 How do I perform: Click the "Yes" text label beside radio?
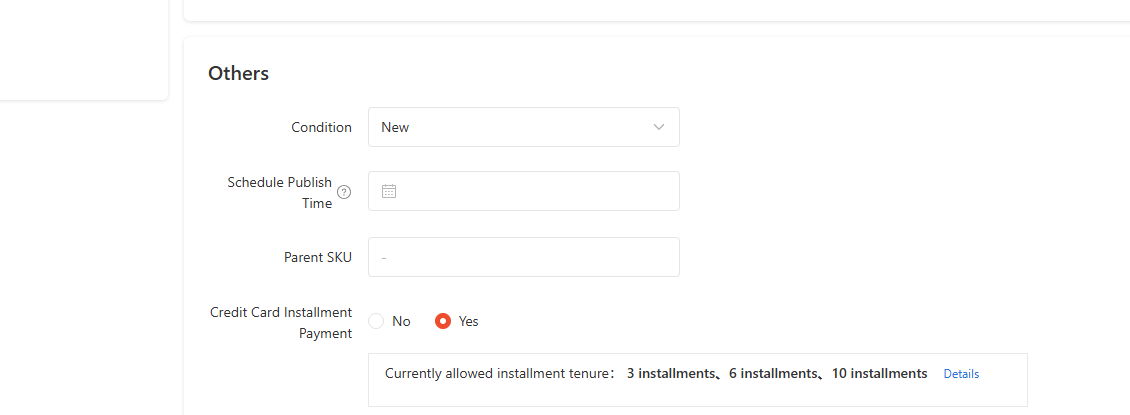468,321
